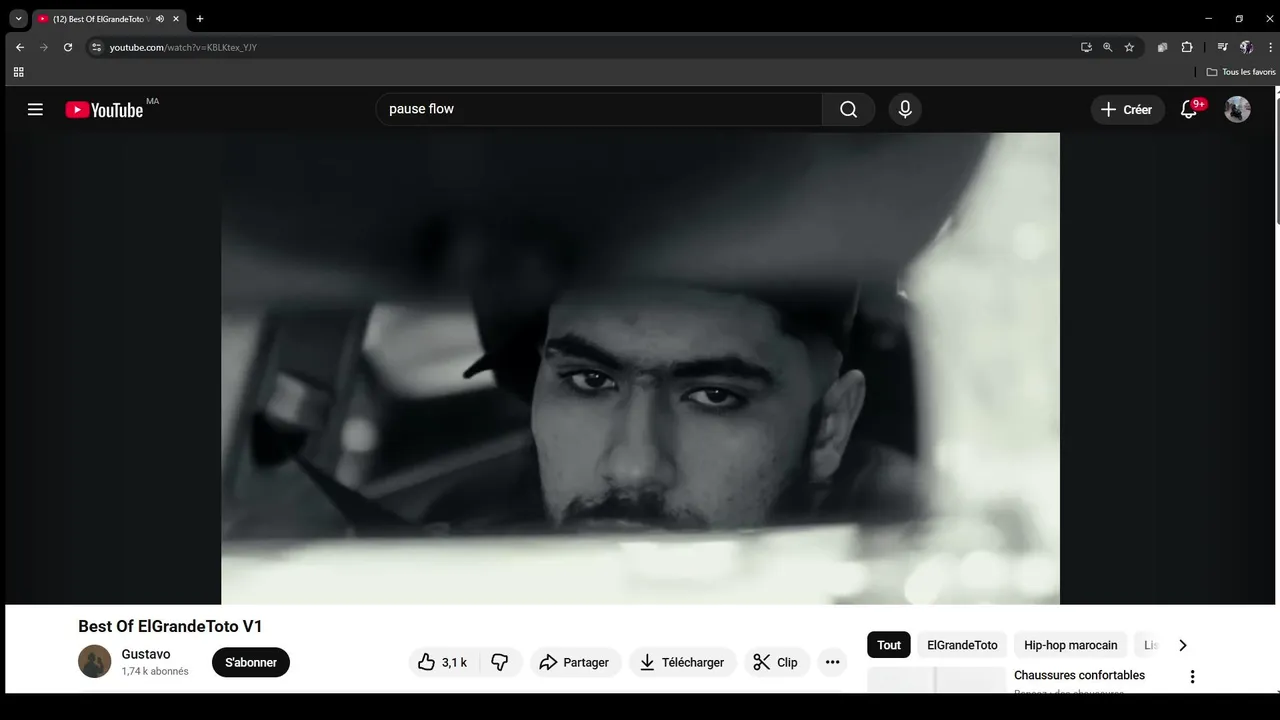Start voice search with the microphone
Image resolution: width=1280 pixels, height=720 pixels.
coord(905,109)
